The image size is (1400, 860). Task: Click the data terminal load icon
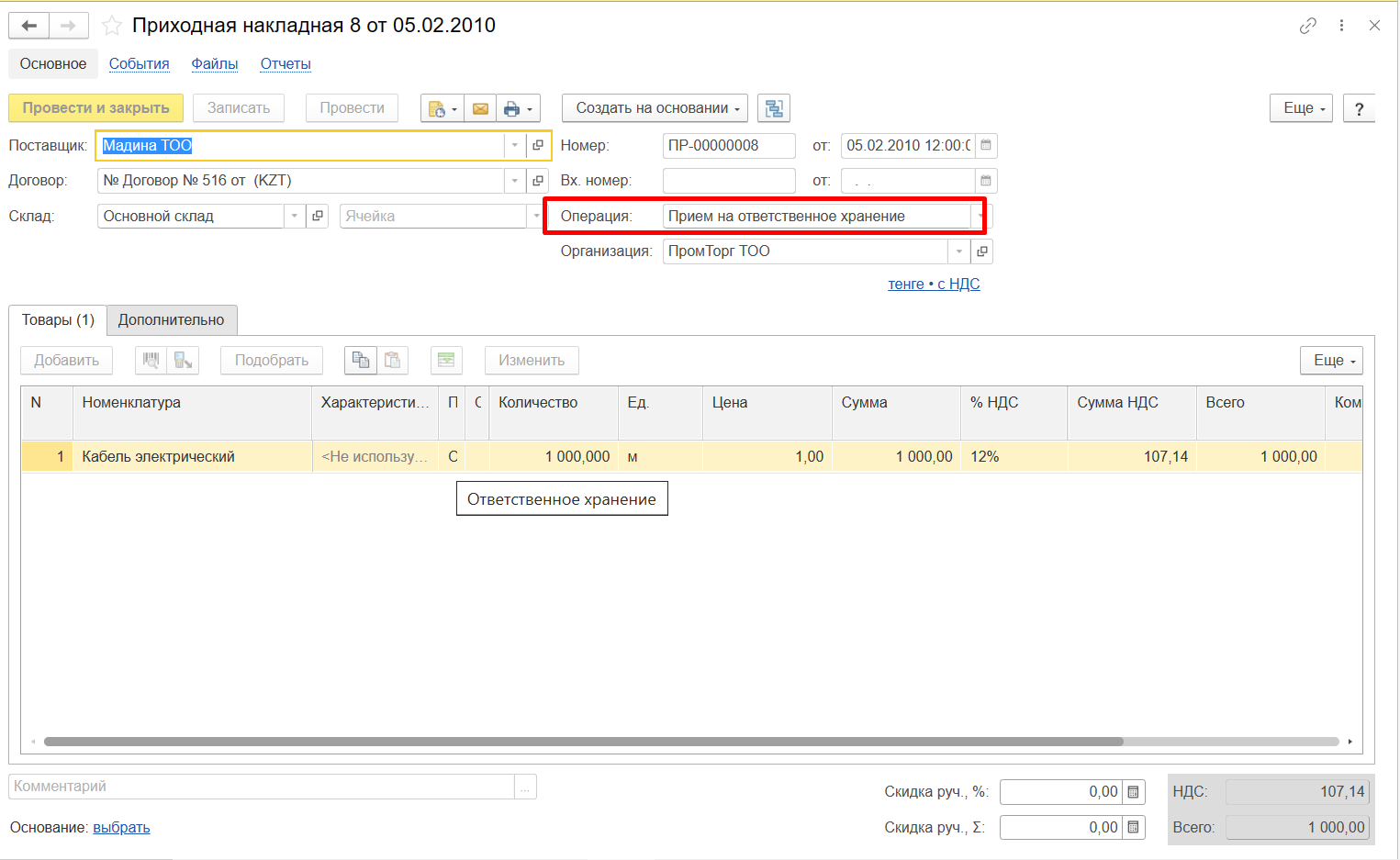pyautogui.click(x=183, y=360)
